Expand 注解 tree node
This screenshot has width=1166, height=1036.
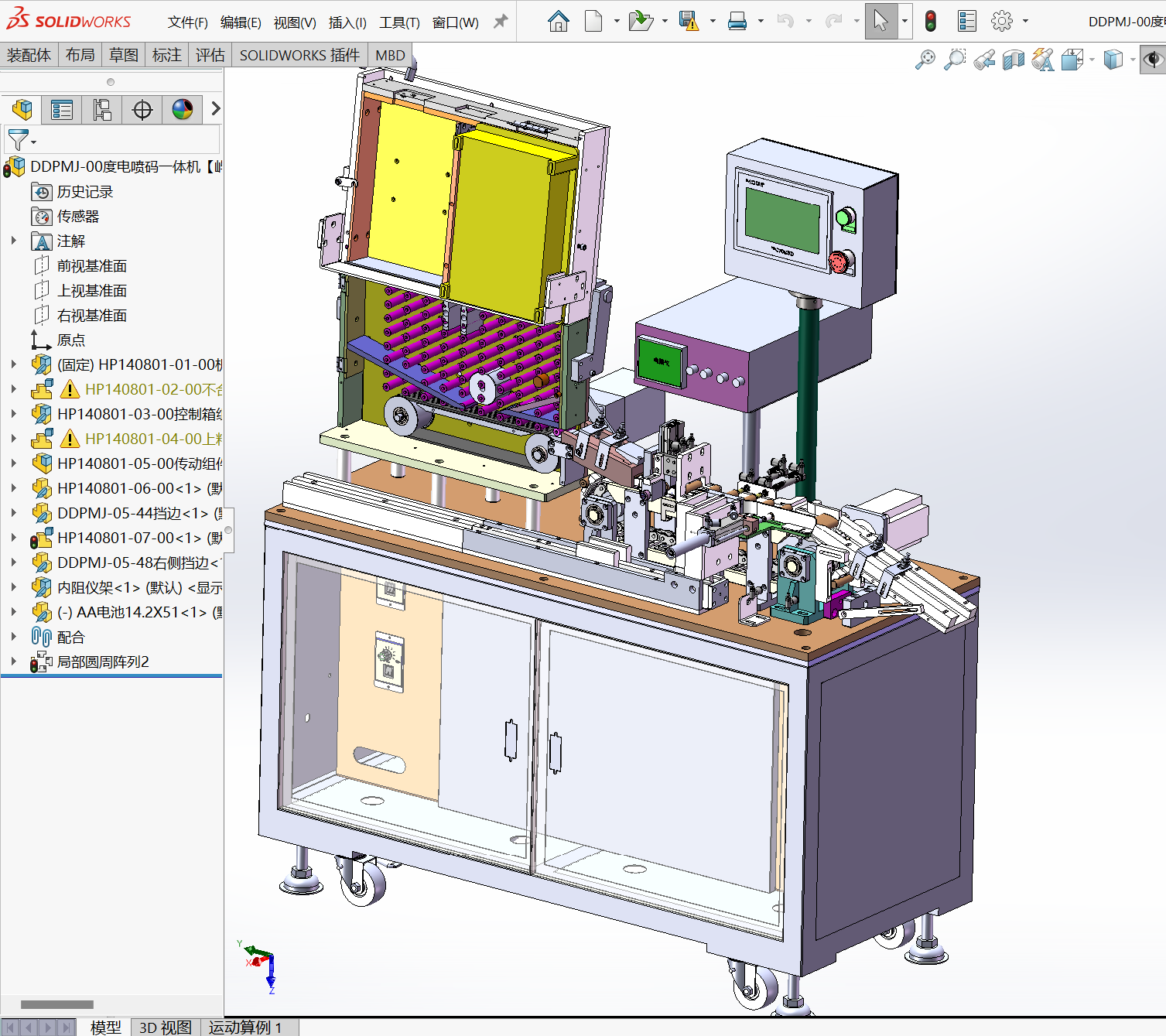coord(13,241)
